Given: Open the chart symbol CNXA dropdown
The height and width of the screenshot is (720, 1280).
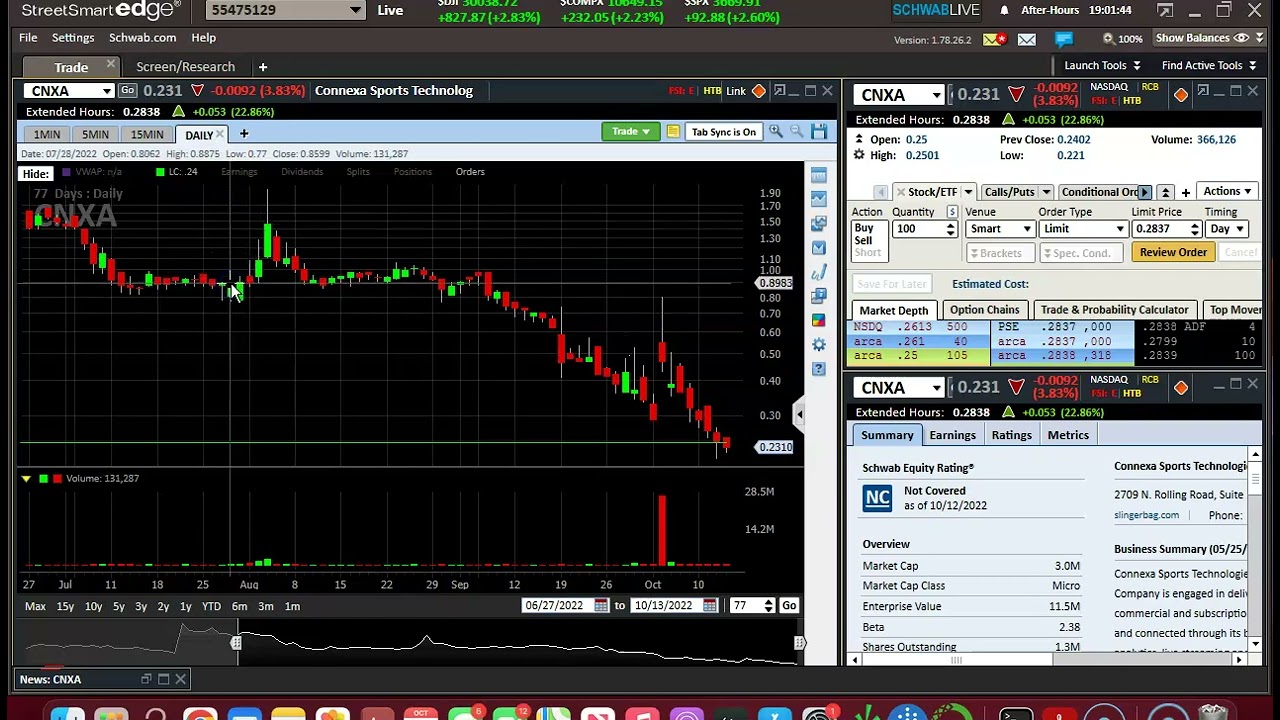Looking at the screenshot, I should [x=107, y=91].
